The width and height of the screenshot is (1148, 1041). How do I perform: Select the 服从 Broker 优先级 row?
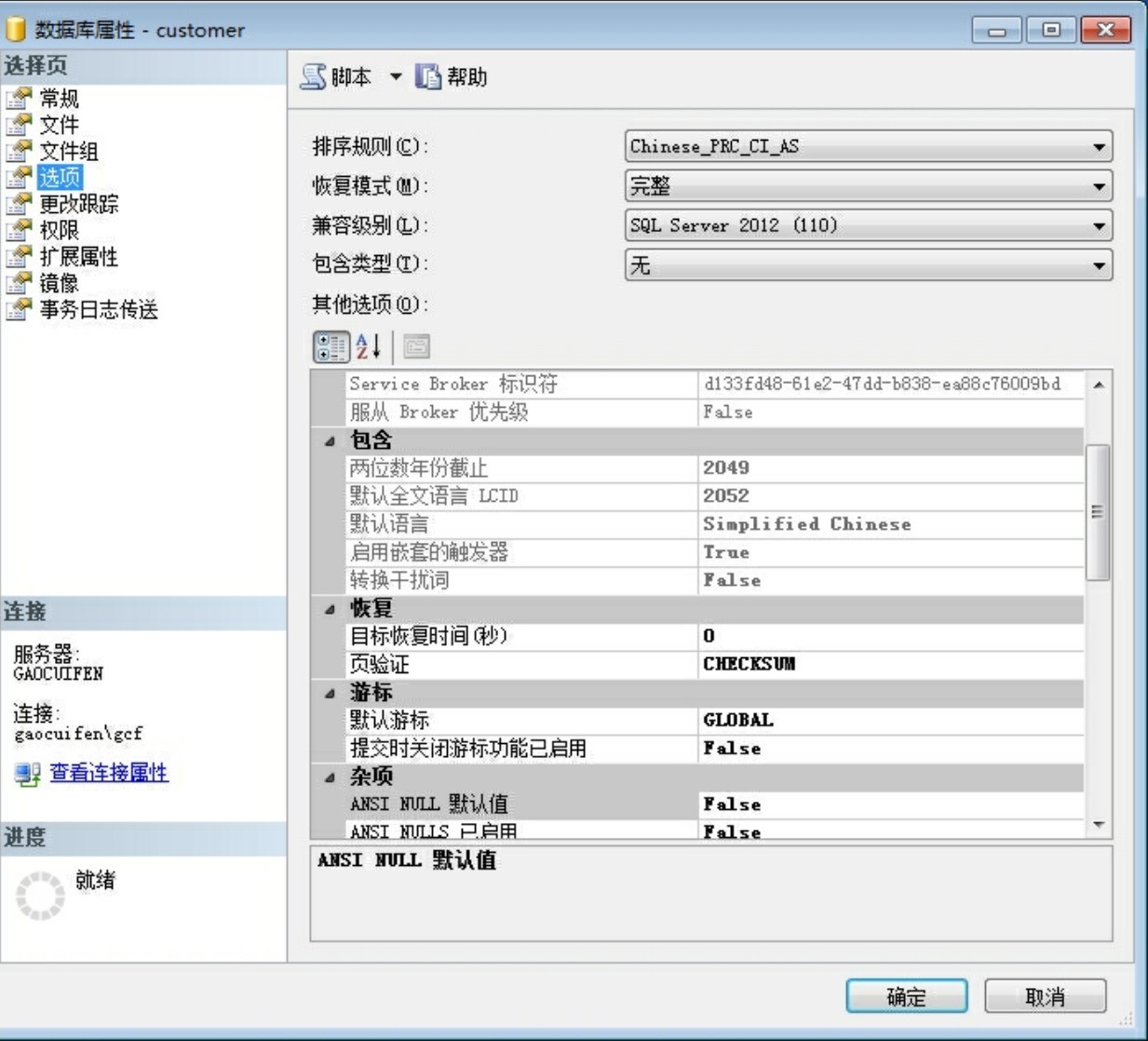point(715,412)
